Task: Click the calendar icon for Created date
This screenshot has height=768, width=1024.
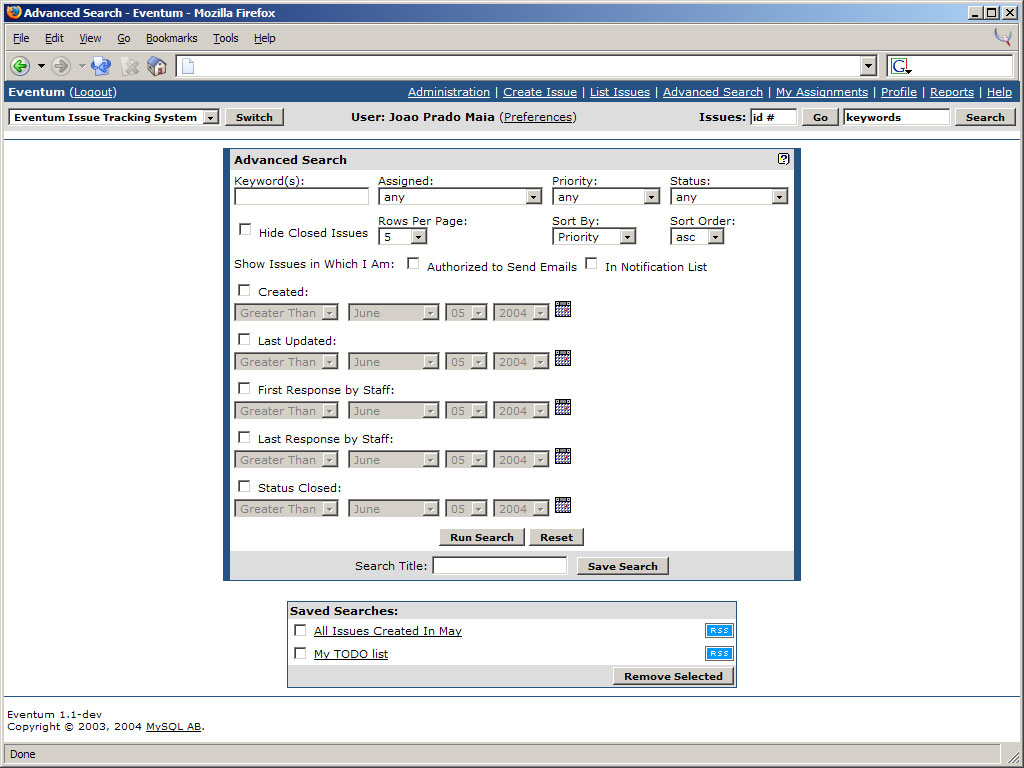Action: coord(562,310)
